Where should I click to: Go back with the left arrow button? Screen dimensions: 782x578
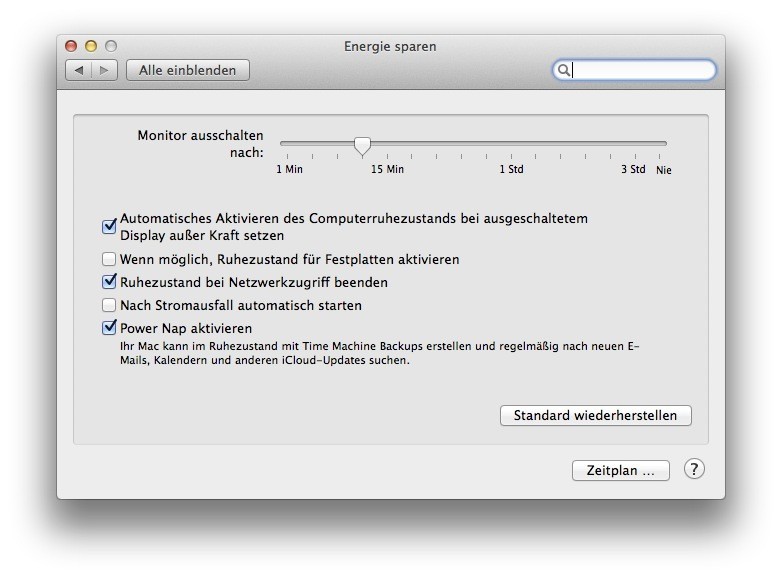pos(79,70)
